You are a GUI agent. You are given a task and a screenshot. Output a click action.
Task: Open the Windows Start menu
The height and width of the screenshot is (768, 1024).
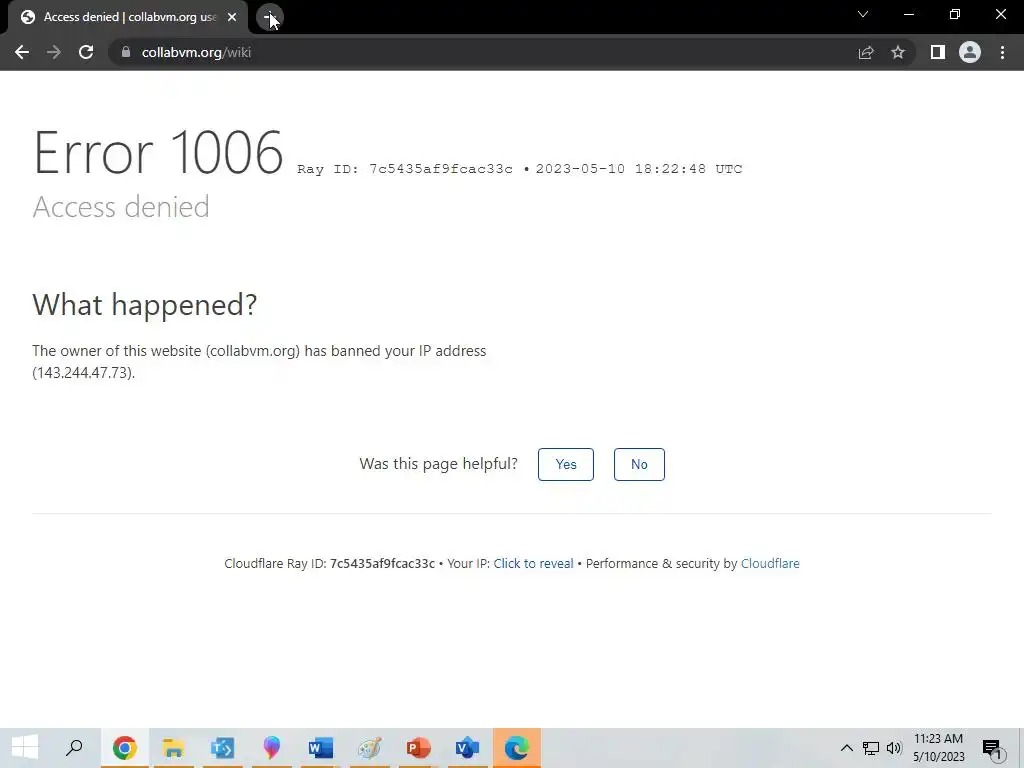pos(25,748)
